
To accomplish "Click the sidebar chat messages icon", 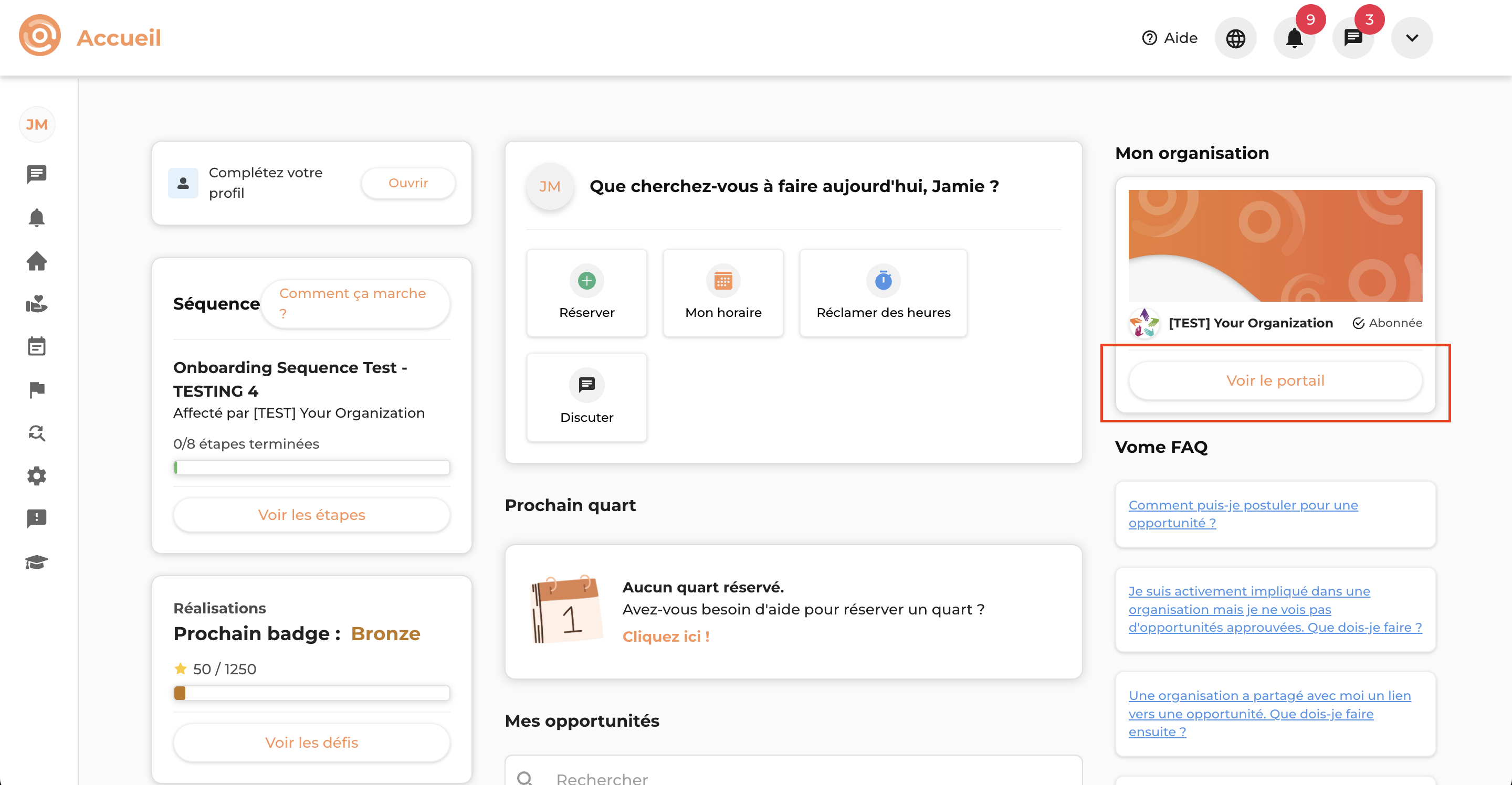I will (36, 174).
